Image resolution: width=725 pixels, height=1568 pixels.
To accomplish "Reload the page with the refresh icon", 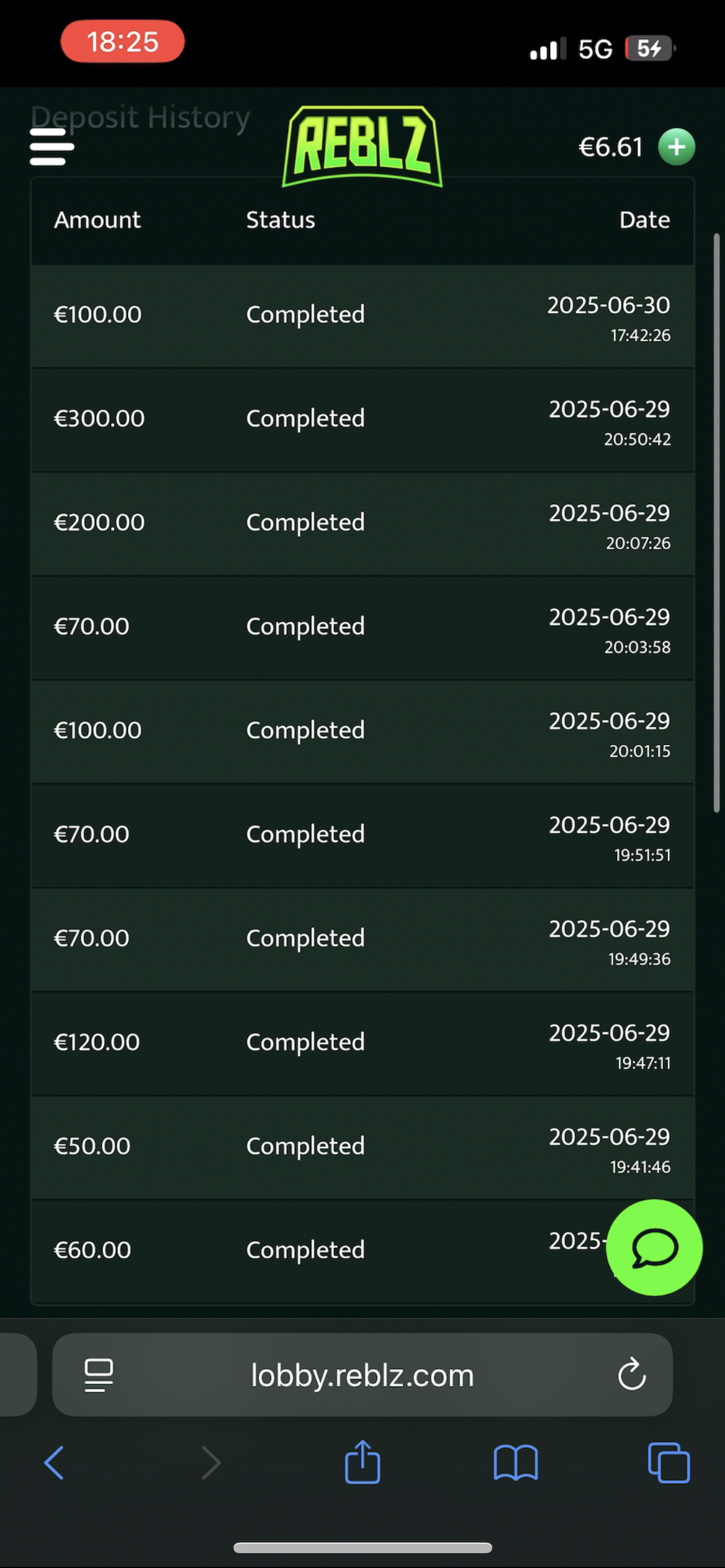I will (631, 1375).
